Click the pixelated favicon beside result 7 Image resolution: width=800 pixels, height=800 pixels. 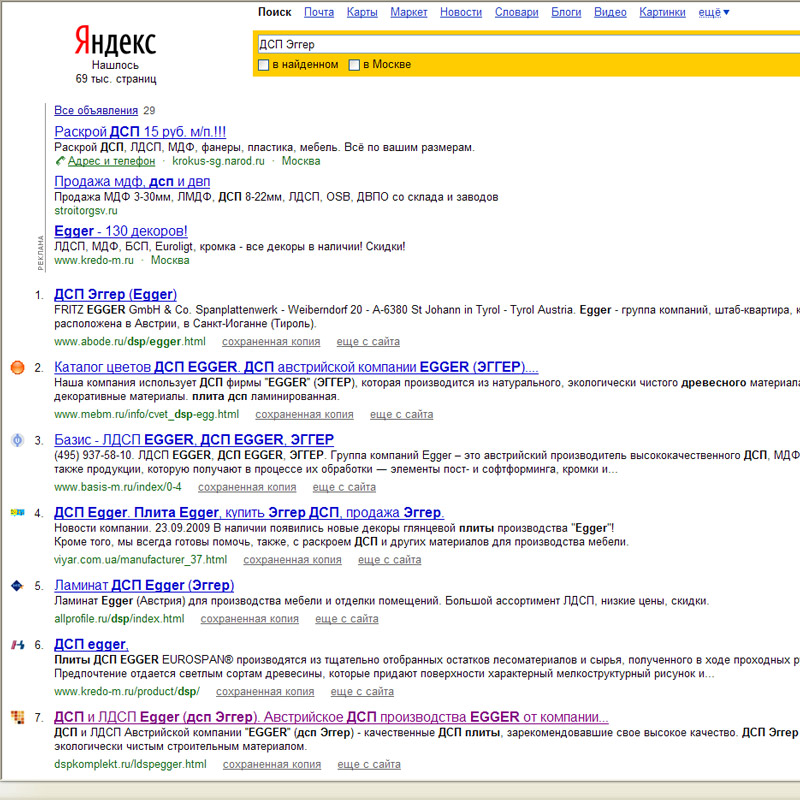17,717
